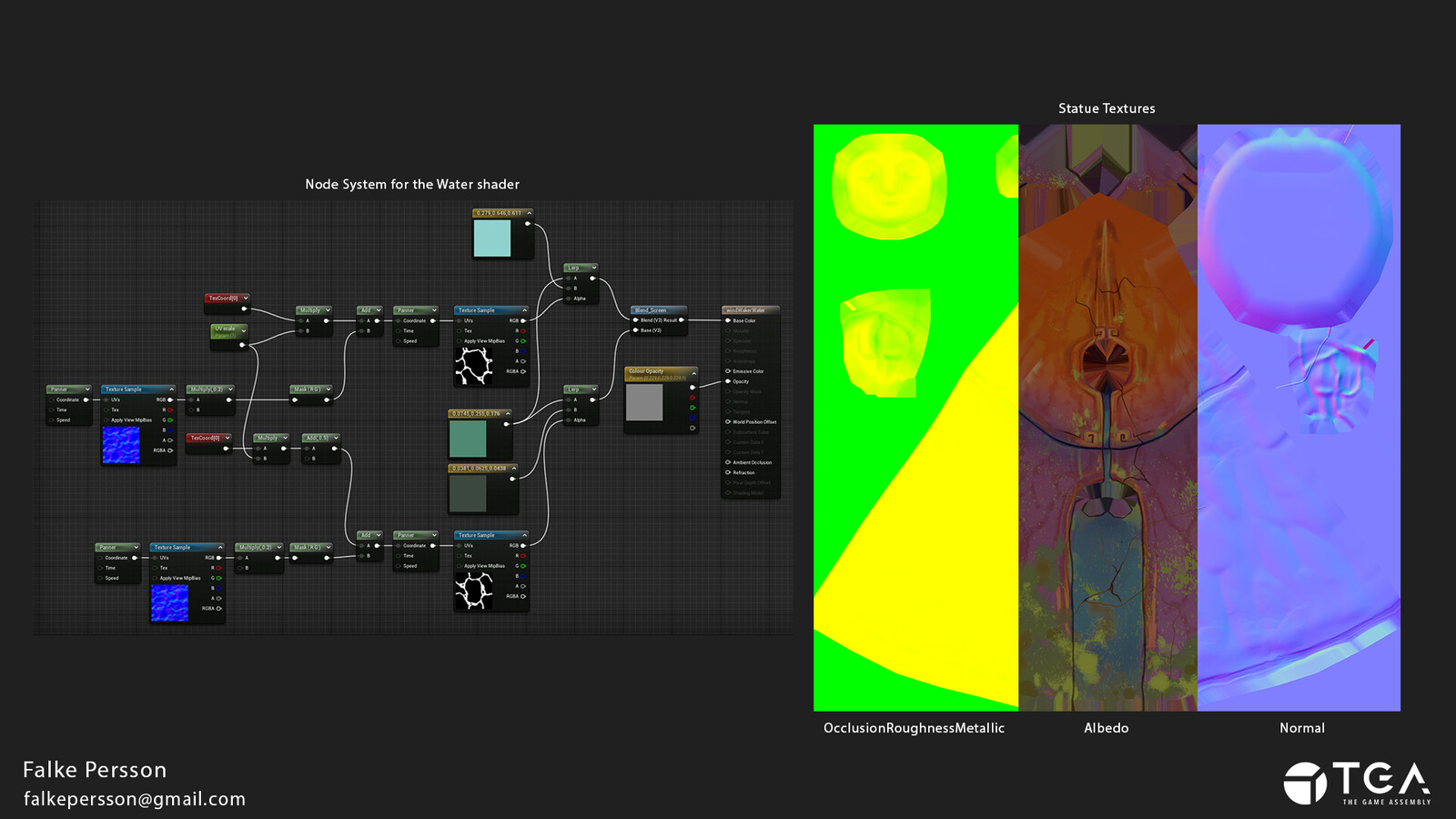This screenshot has width=1456, height=819.
Task: Click the Base (V3) input pin
Action: (635, 330)
